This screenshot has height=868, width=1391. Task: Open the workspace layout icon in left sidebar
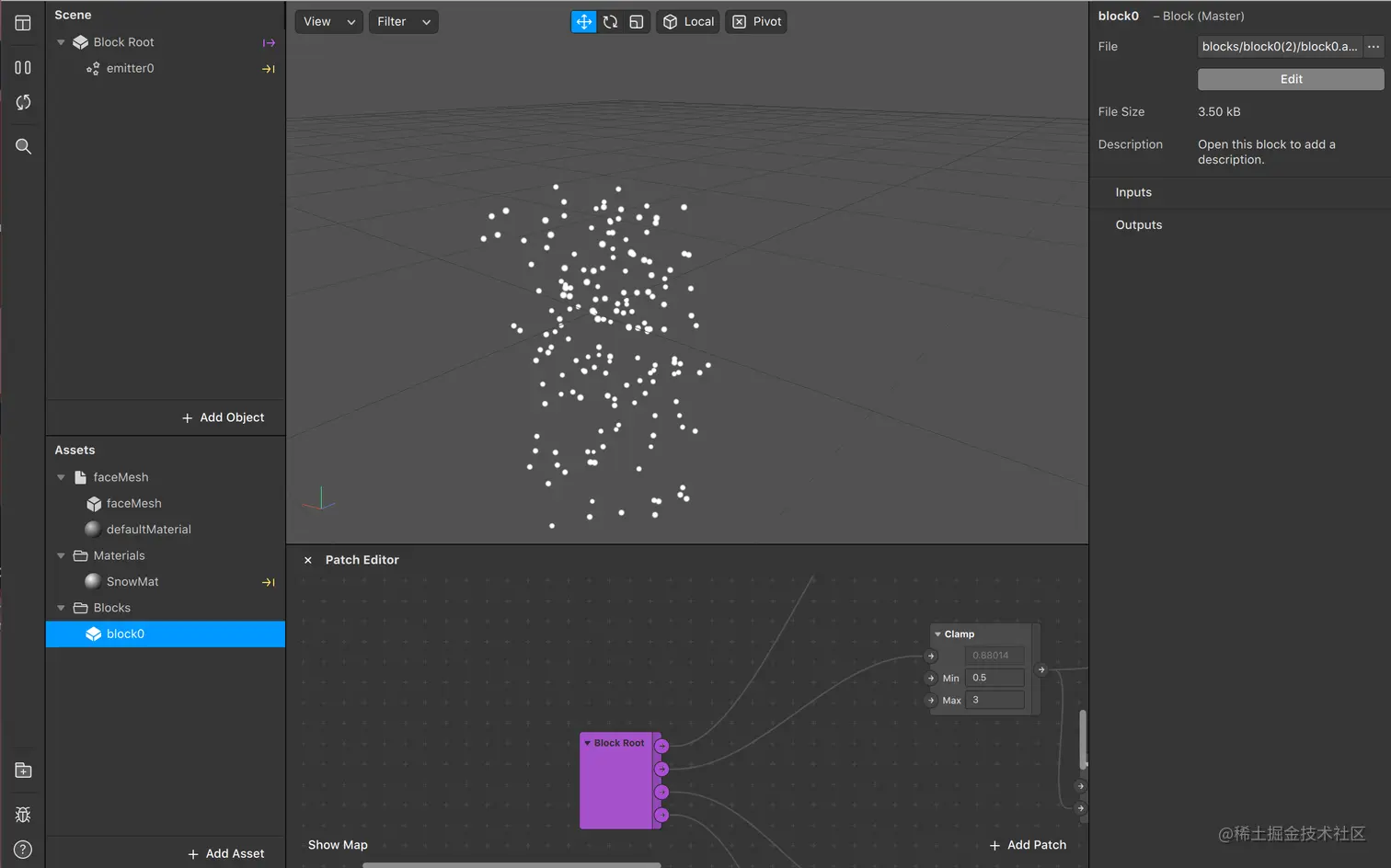[23, 23]
